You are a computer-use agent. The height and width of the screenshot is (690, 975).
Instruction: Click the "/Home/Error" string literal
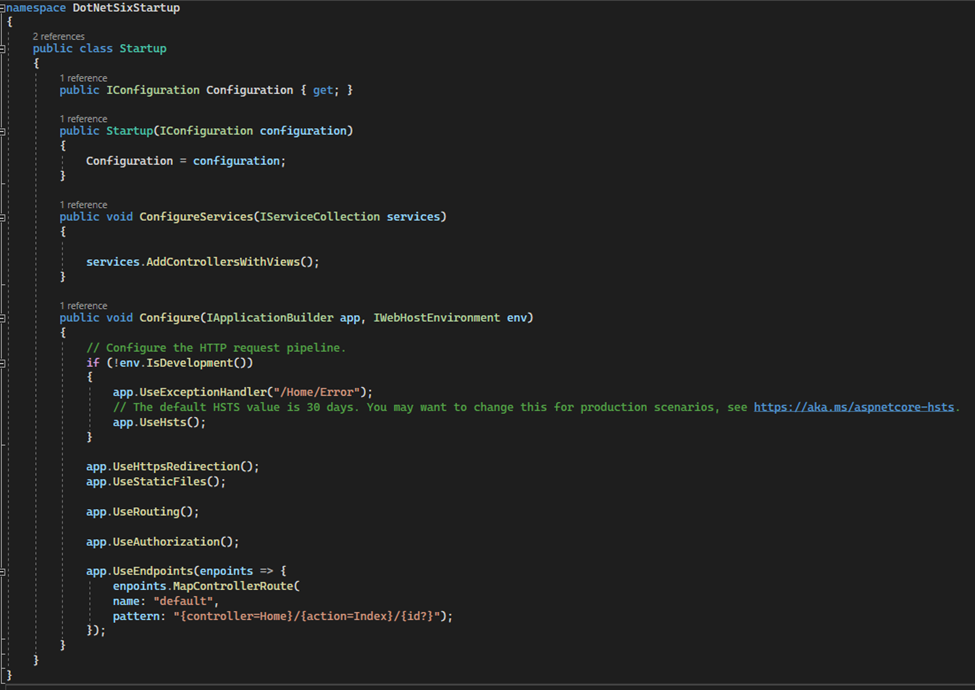point(317,392)
